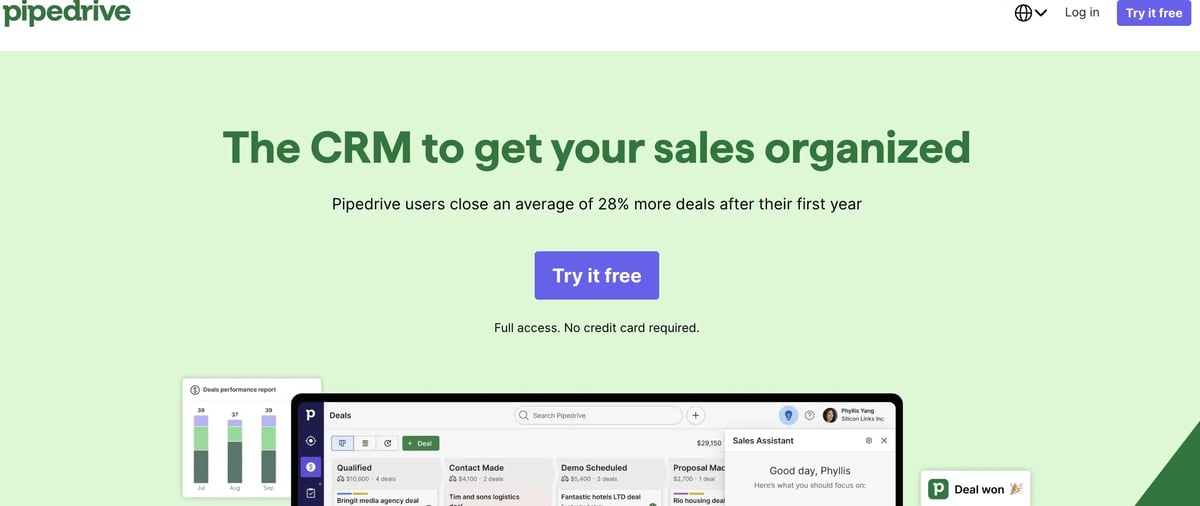Click the Log in link
This screenshot has height=506, width=1200.
(x=1082, y=12)
